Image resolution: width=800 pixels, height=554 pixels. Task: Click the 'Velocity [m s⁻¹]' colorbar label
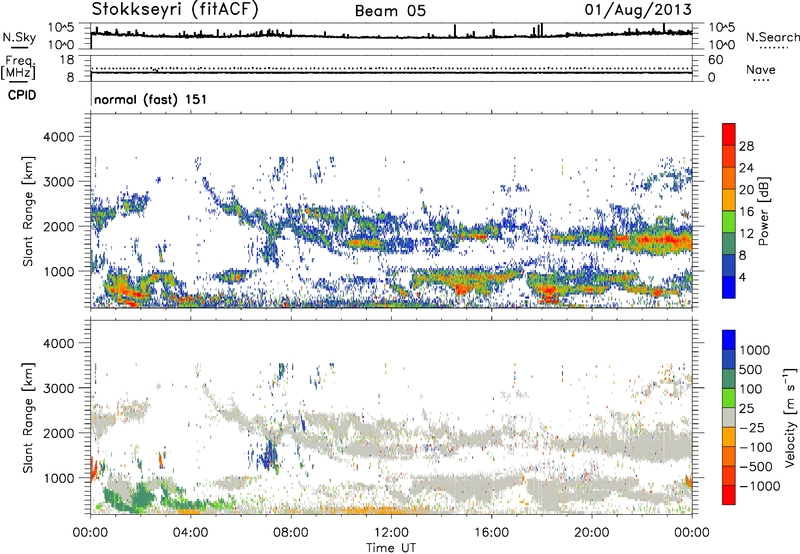click(790, 417)
